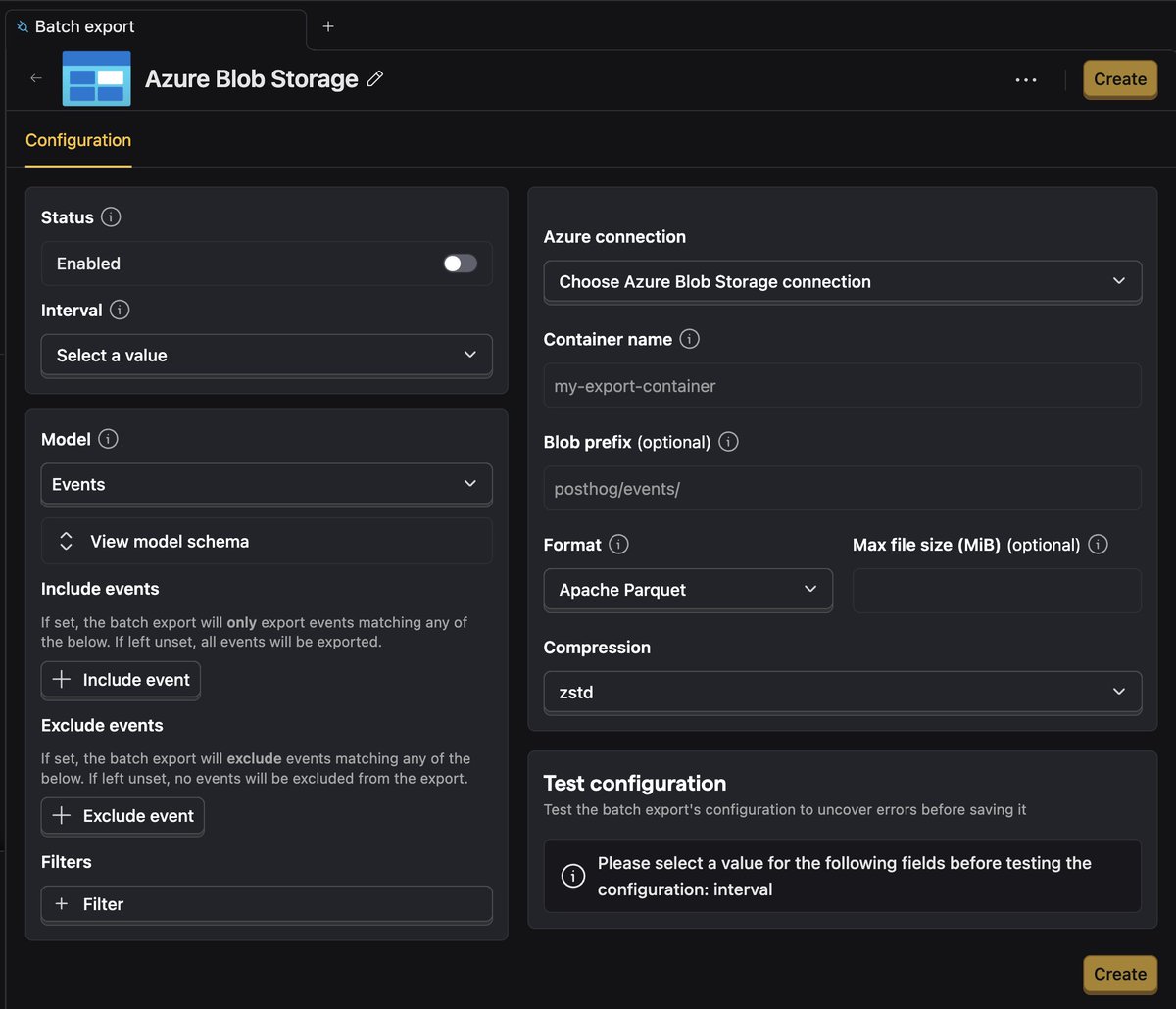Toggle the Enabled status switch

460,264
